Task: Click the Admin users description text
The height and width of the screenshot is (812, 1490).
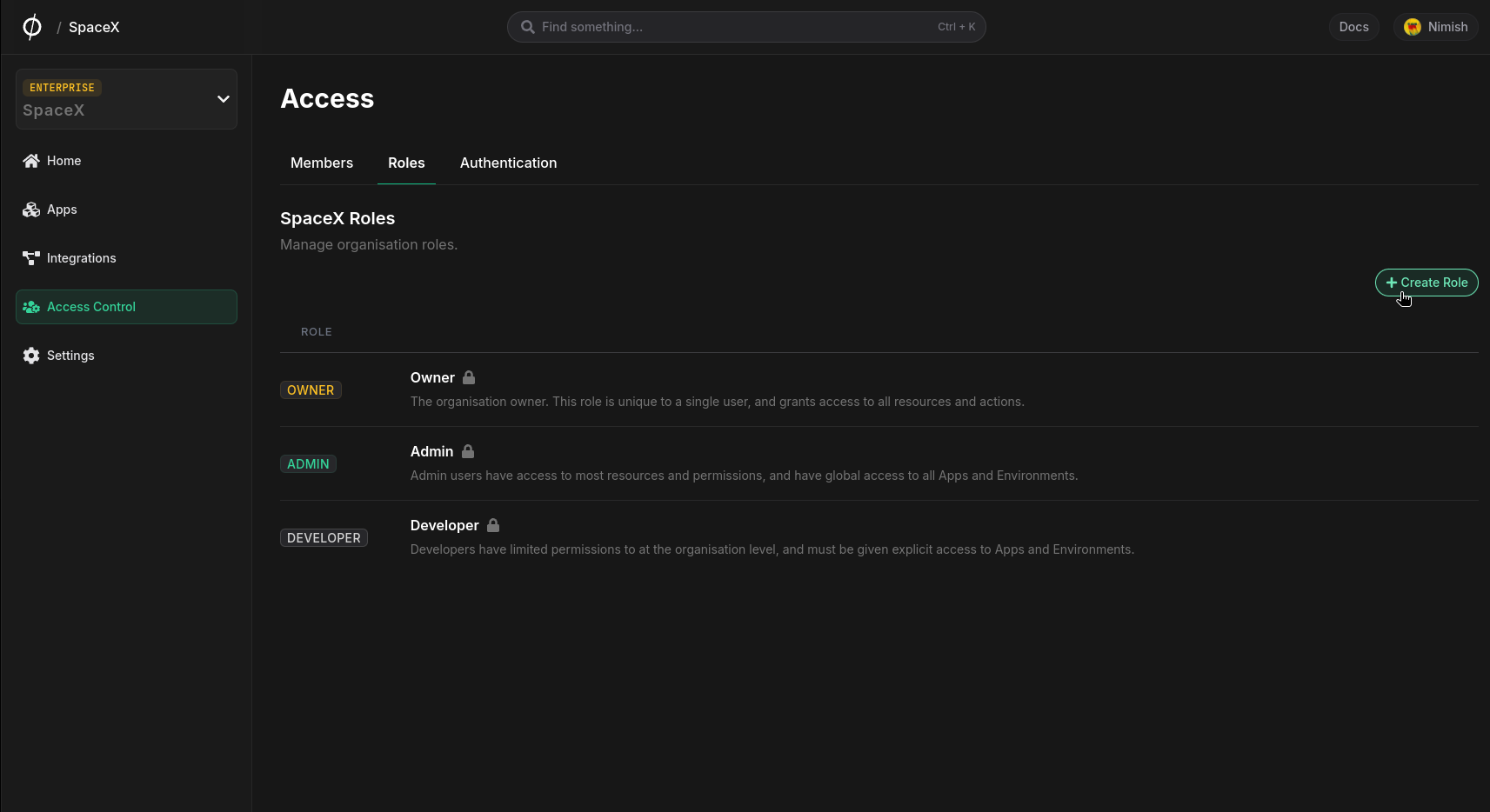Action: coord(744,476)
